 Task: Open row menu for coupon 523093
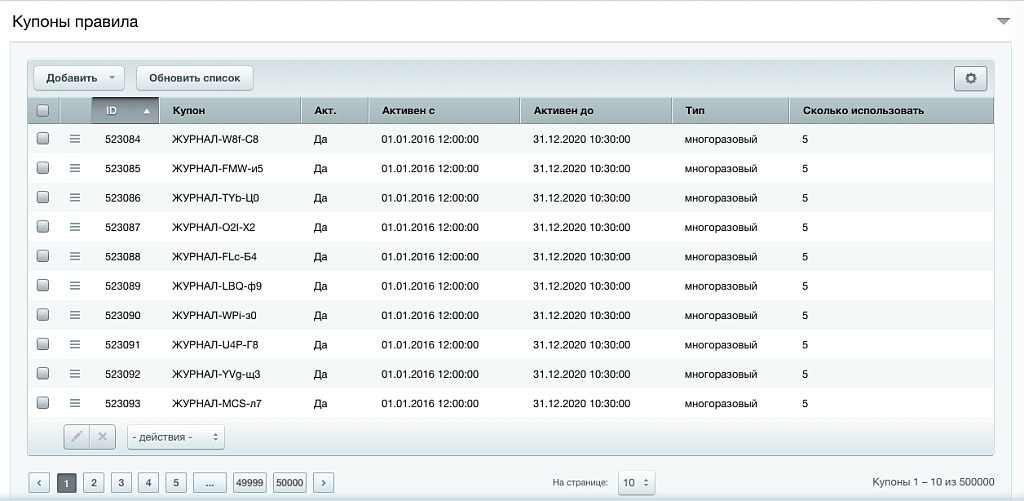[75, 403]
